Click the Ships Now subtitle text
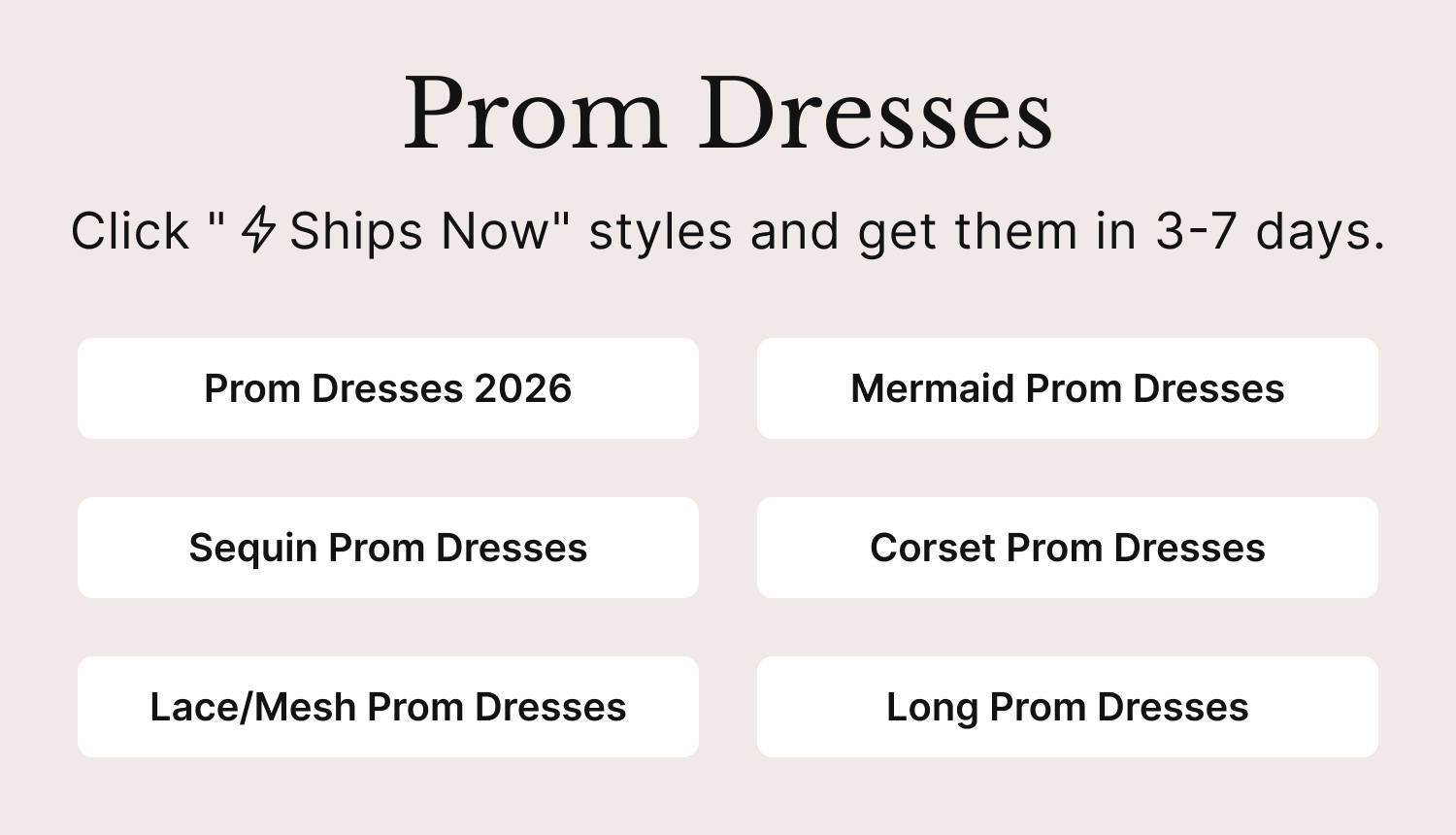Viewport: 1456px width, 835px height. click(417, 231)
